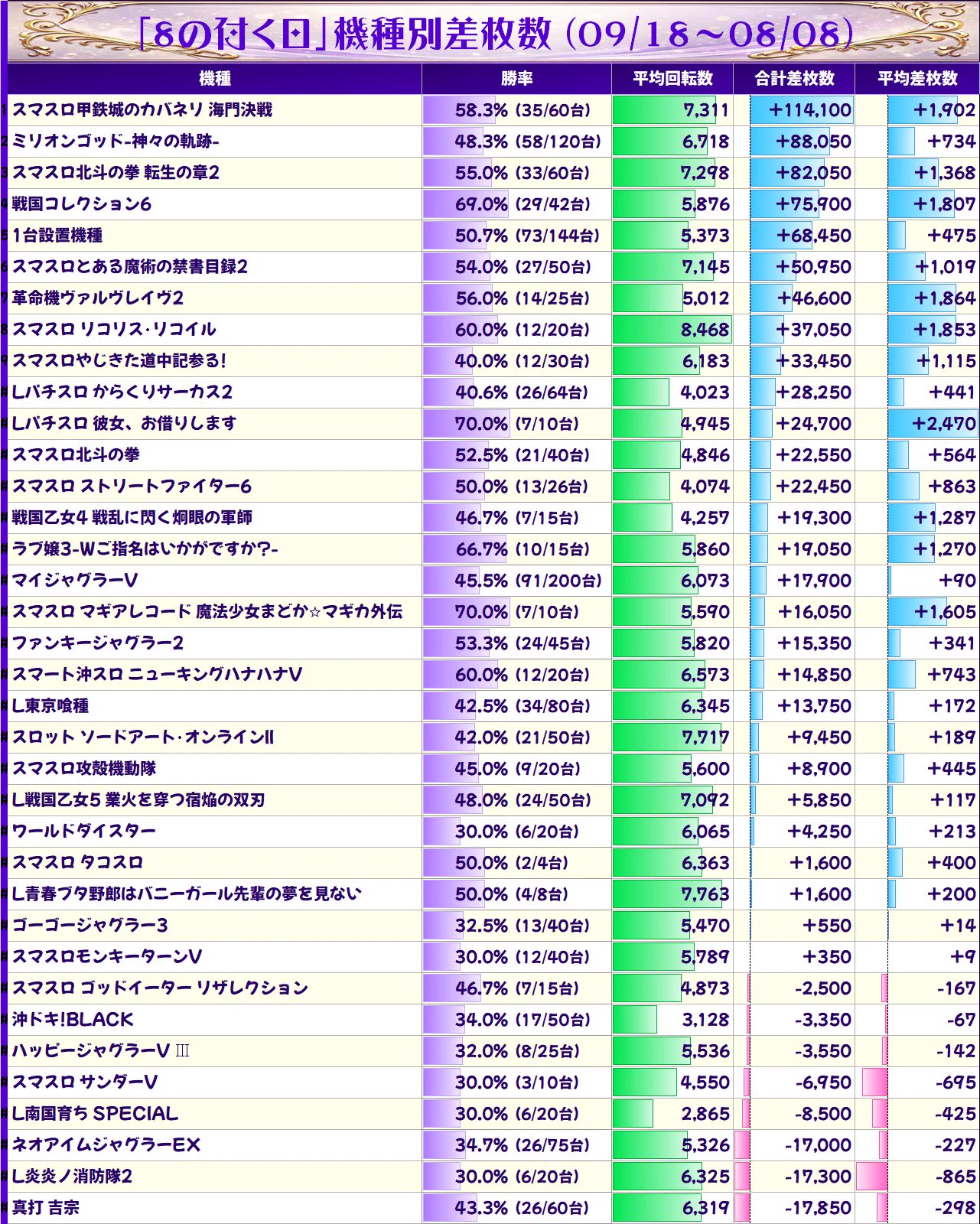Select the L東京喰種 machine name
This screenshot has height=1224, width=980.
click(50, 706)
